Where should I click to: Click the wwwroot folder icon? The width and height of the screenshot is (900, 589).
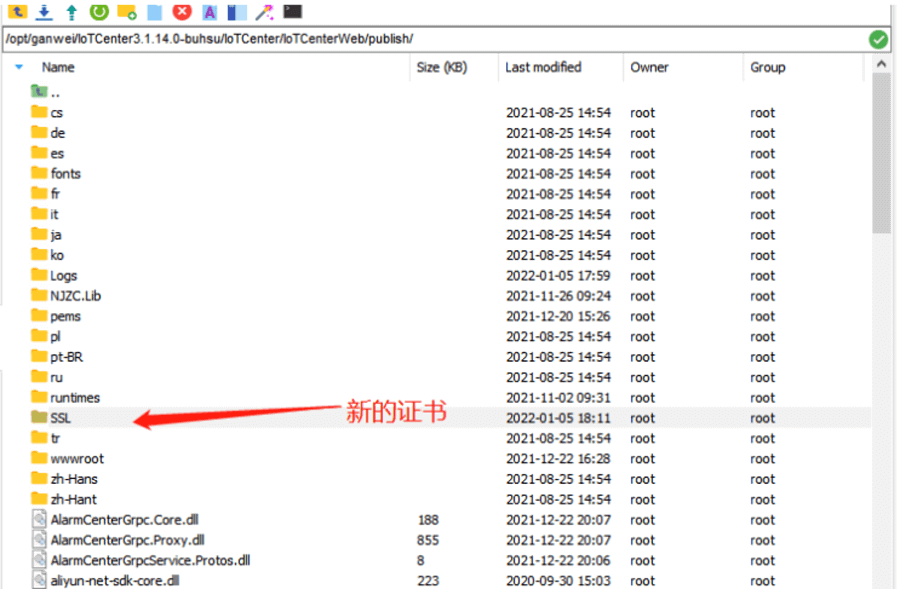39,458
